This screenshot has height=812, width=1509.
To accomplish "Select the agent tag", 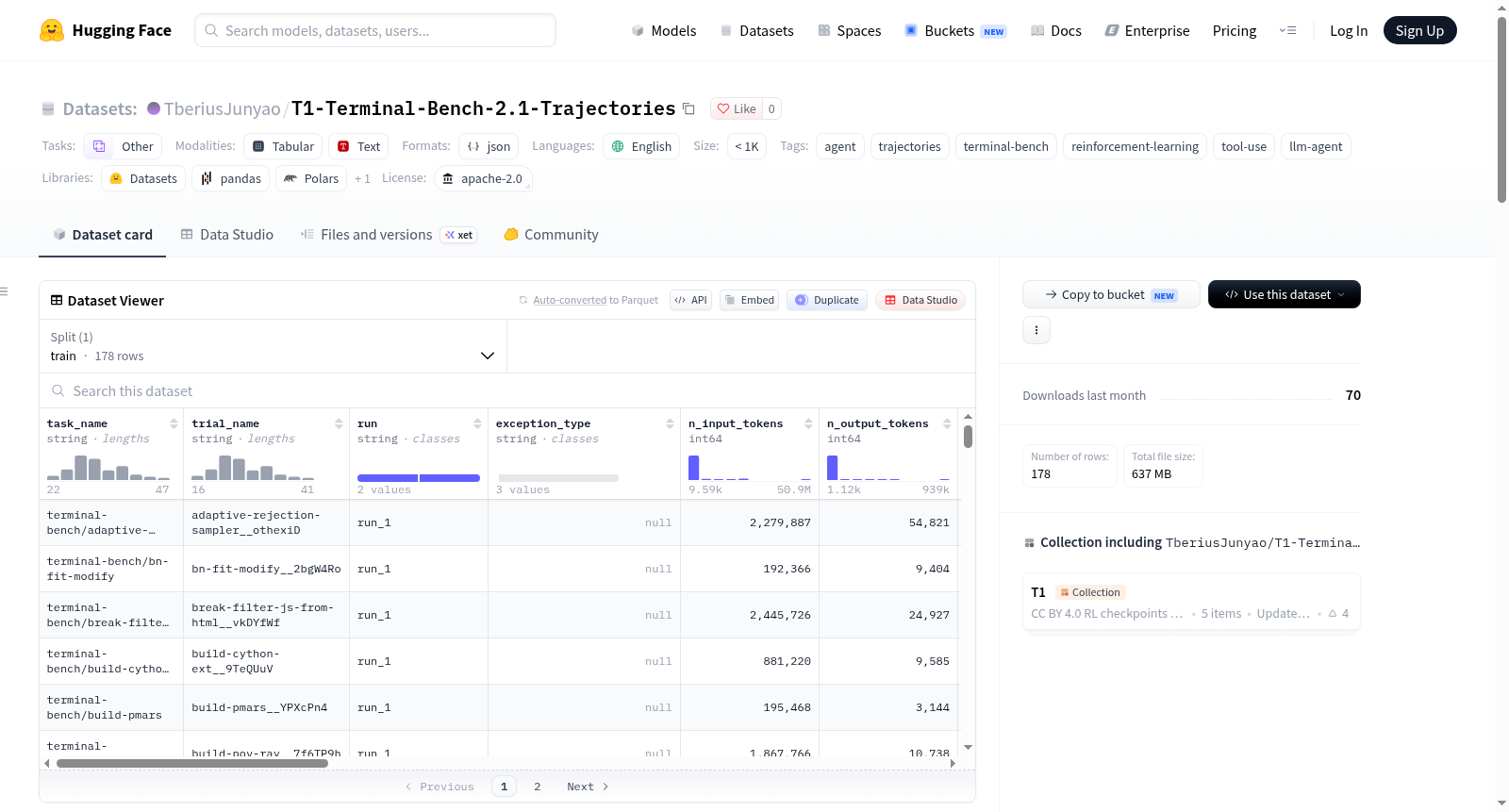I will tap(839, 146).
